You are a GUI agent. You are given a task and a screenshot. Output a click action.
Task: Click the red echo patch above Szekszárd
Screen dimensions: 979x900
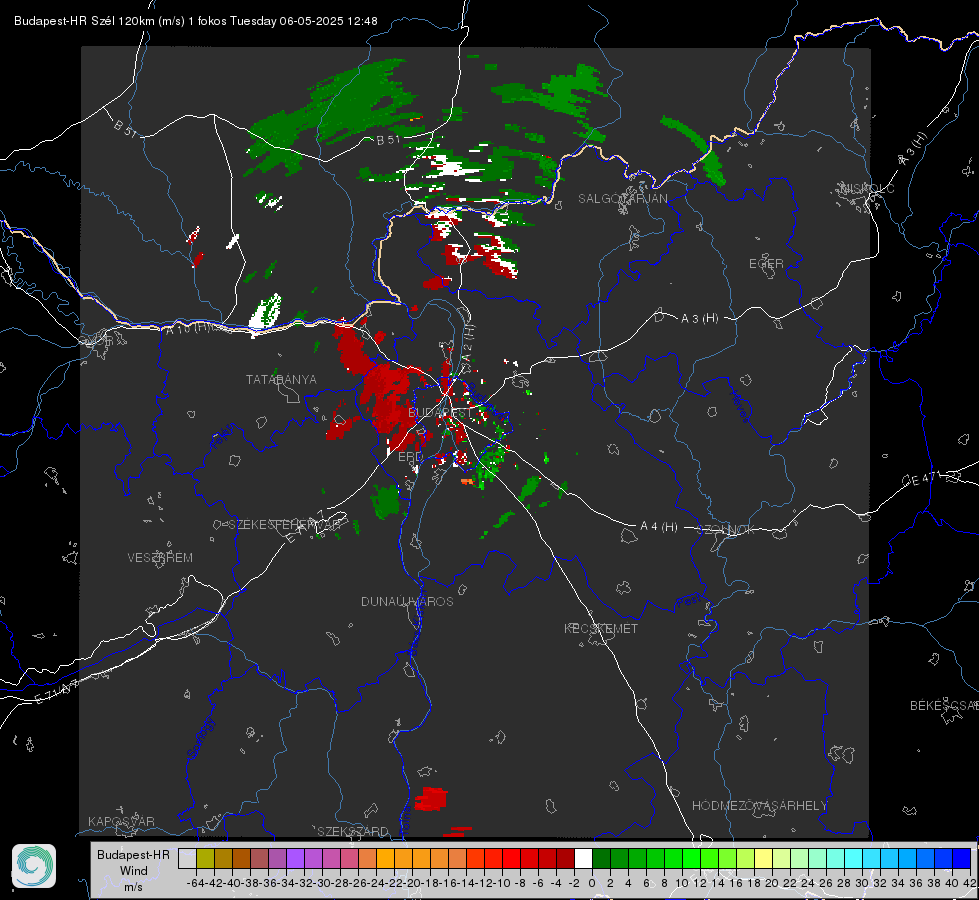coord(431,799)
